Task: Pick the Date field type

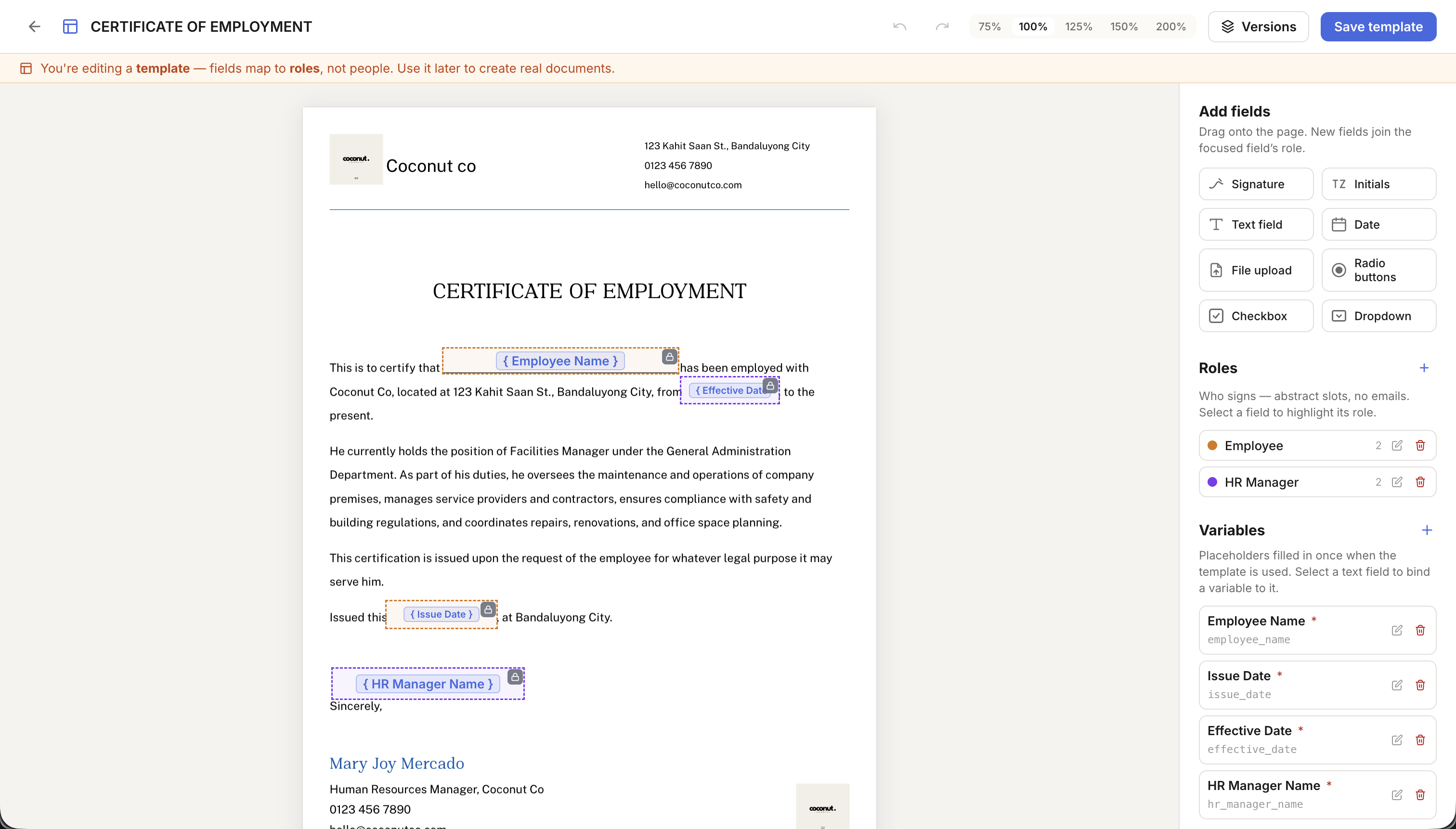Action: [x=1378, y=224]
